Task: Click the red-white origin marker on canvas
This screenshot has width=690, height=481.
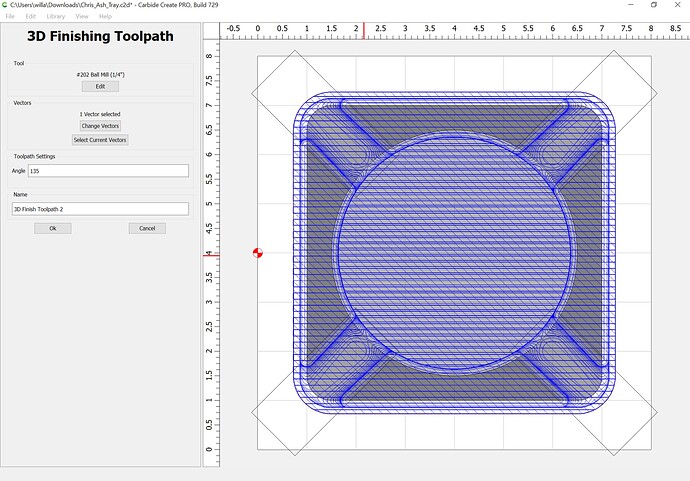Action: [x=258, y=253]
